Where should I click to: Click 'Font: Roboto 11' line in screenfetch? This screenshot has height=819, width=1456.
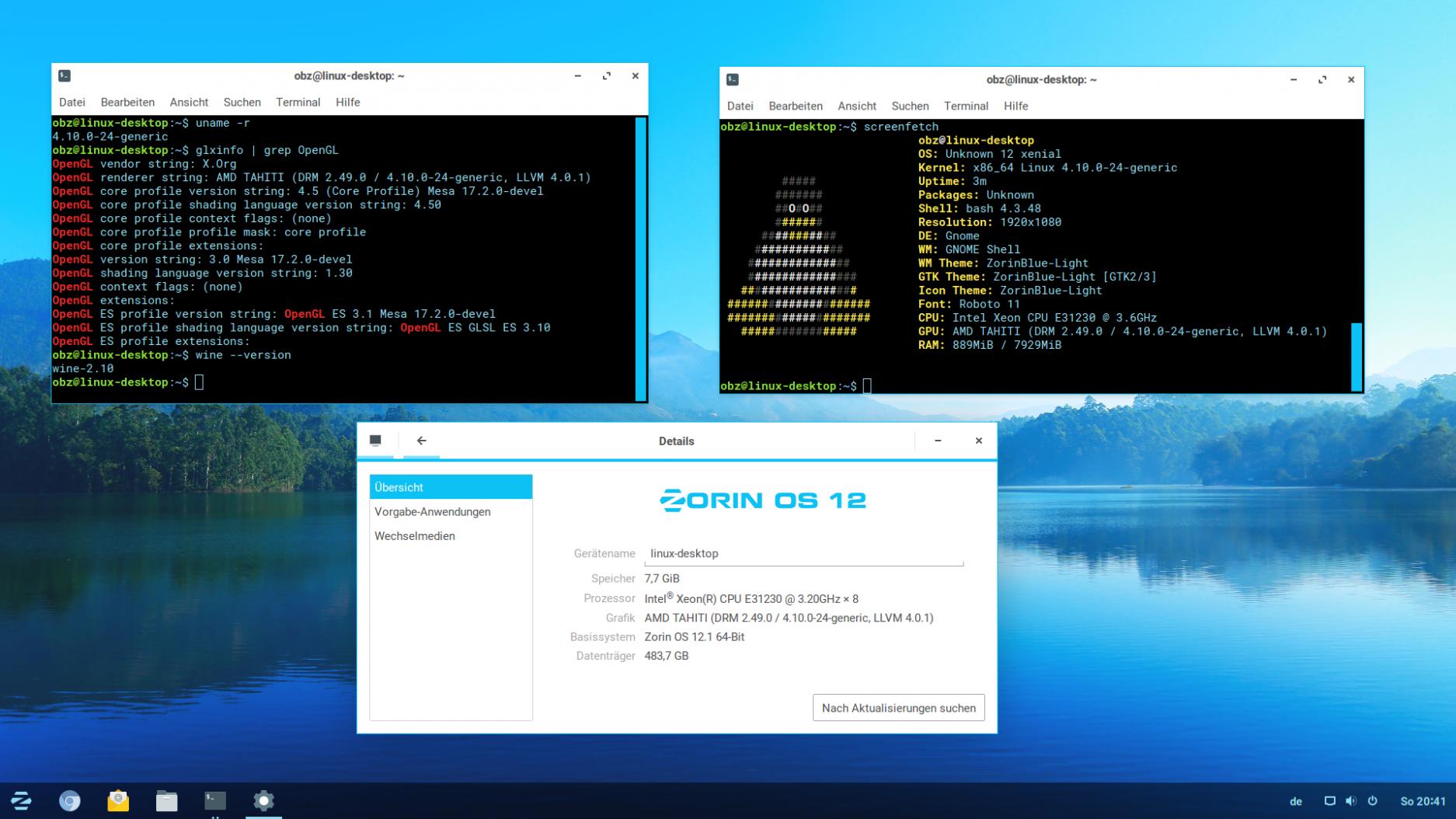coord(969,304)
